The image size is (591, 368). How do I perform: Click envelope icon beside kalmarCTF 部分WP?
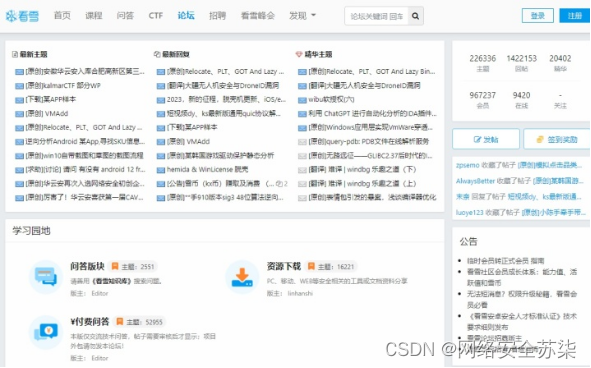[19, 86]
